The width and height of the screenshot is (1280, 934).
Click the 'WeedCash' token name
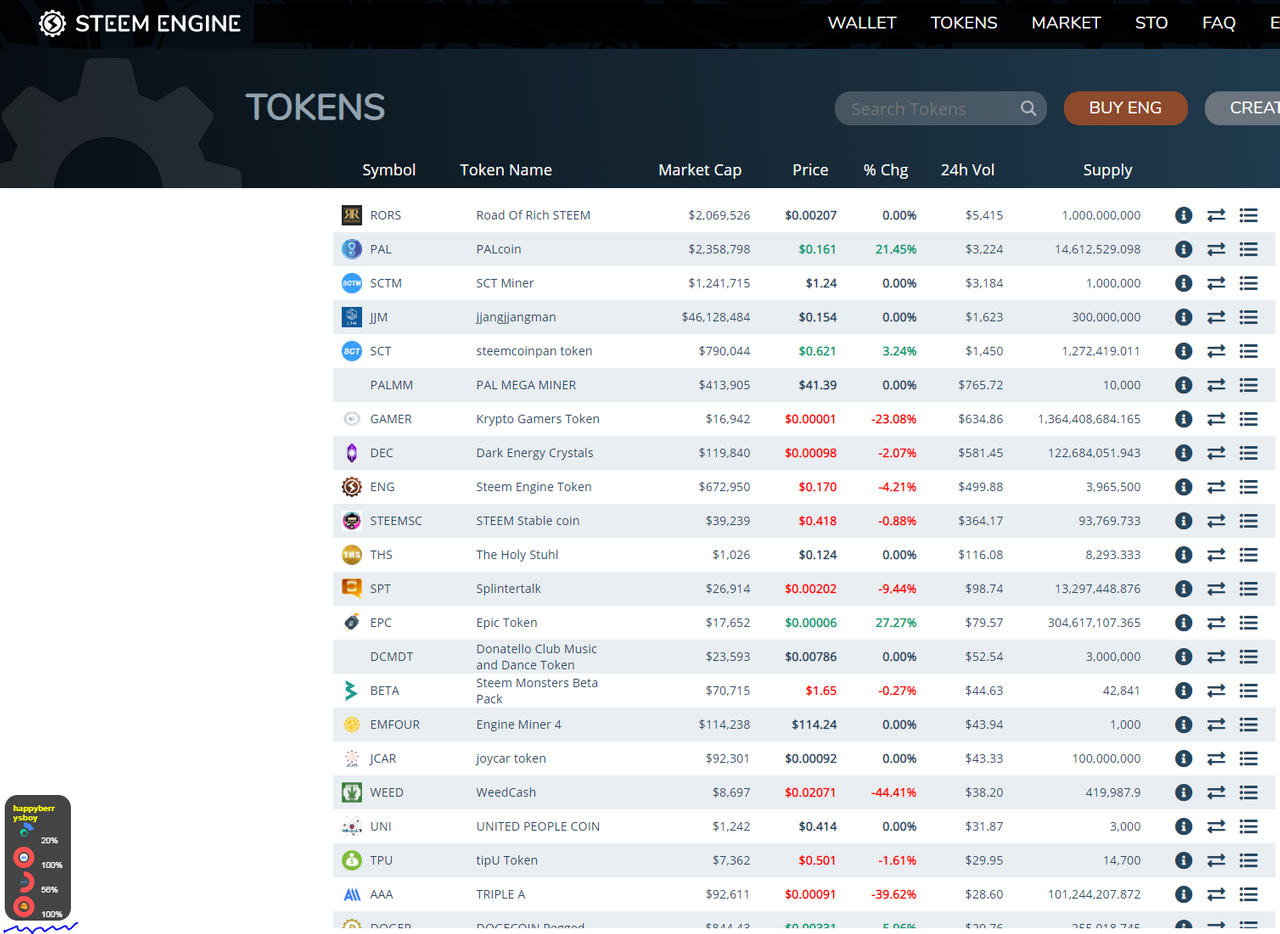pyautogui.click(x=506, y=793)
